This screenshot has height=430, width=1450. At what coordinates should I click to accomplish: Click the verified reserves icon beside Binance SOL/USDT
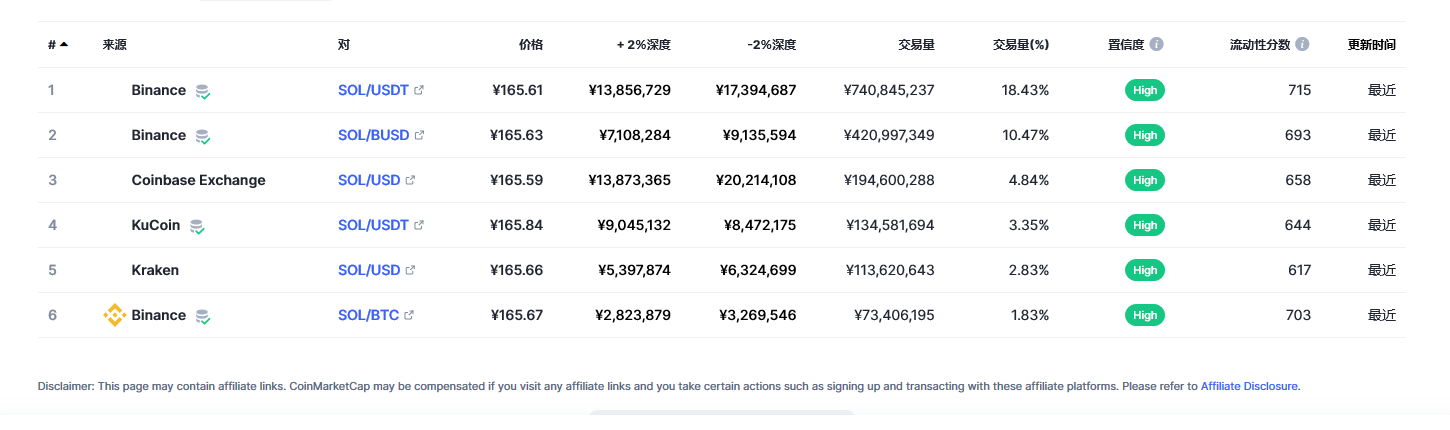[203, 91]
